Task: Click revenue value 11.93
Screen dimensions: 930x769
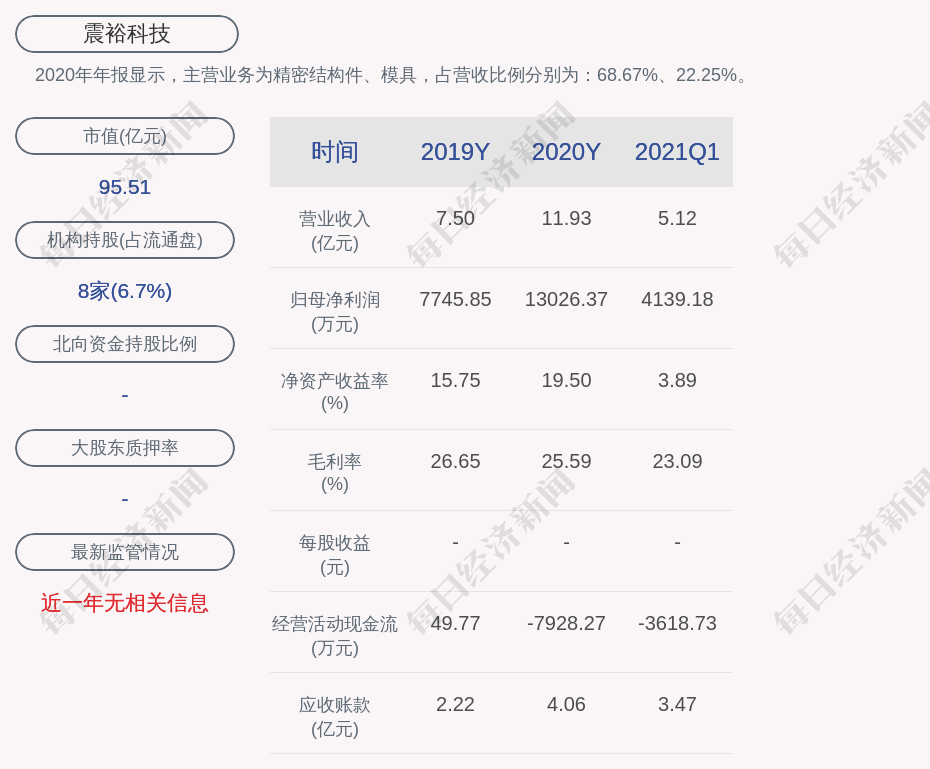Action: pos(566,218)
